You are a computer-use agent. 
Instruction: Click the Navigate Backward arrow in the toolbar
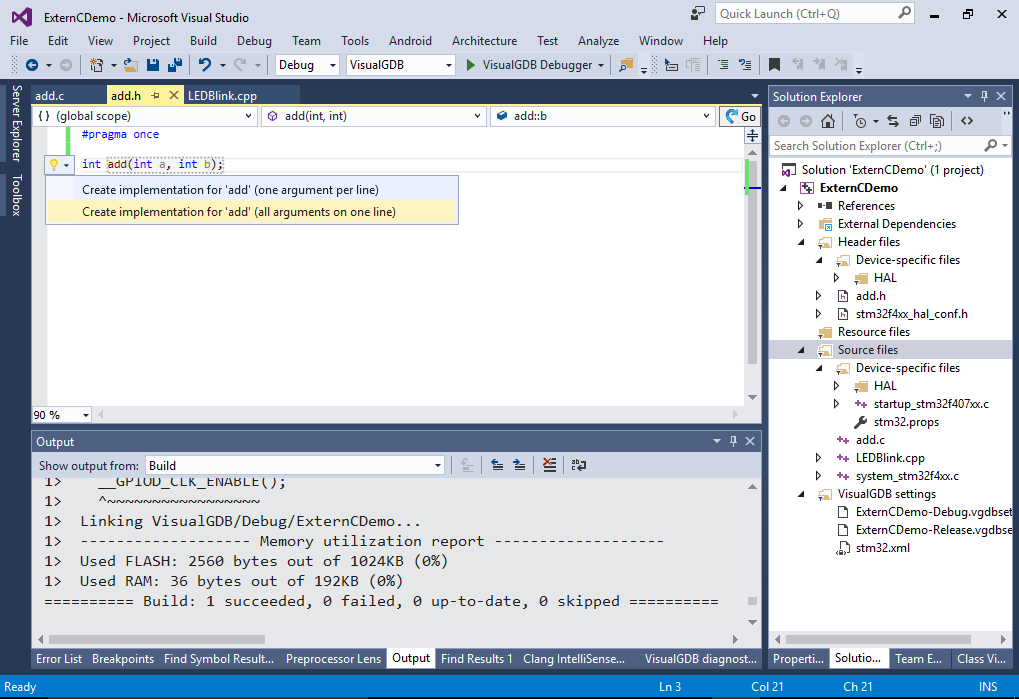[x=31, y=65]
